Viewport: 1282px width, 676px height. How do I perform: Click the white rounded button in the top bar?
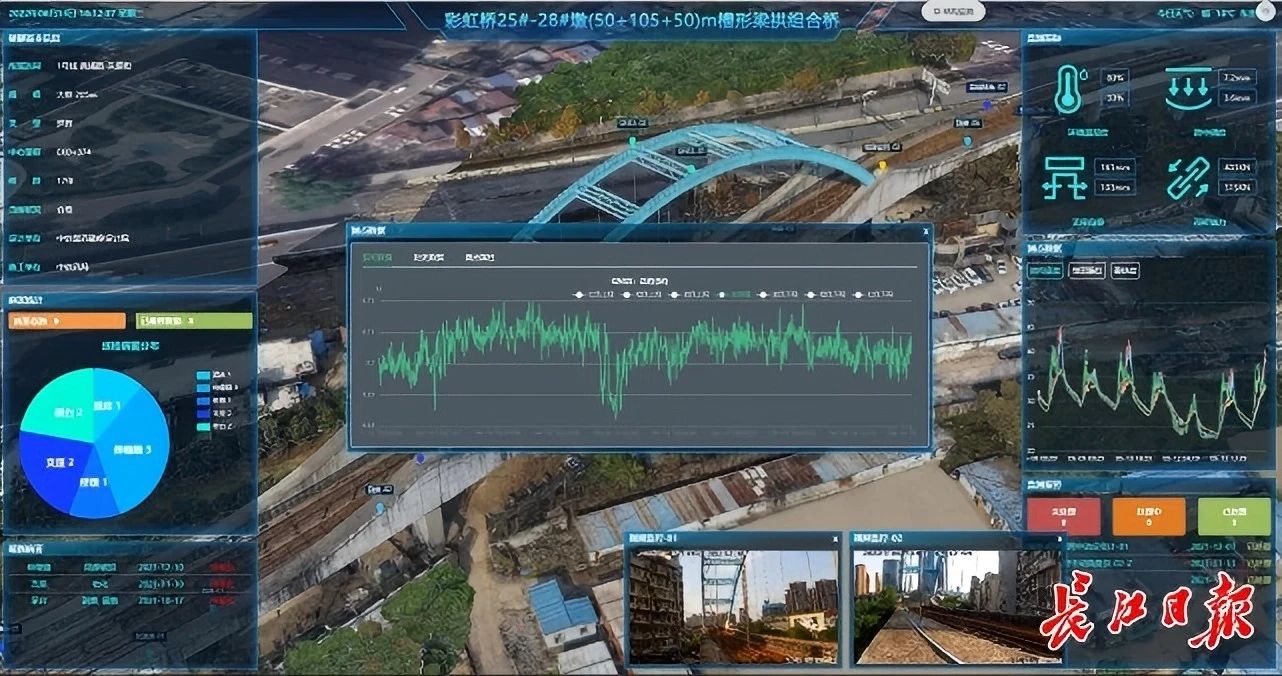(953, 11)
